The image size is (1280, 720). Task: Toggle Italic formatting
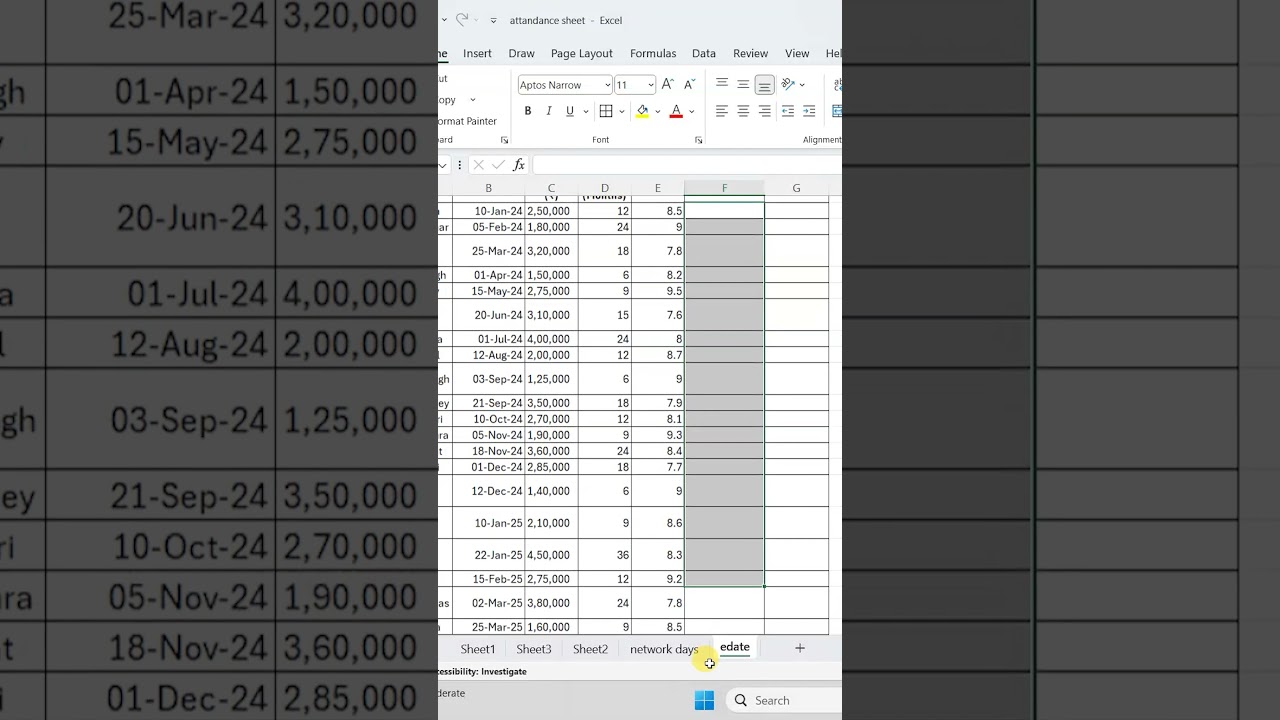coord(549,111)
